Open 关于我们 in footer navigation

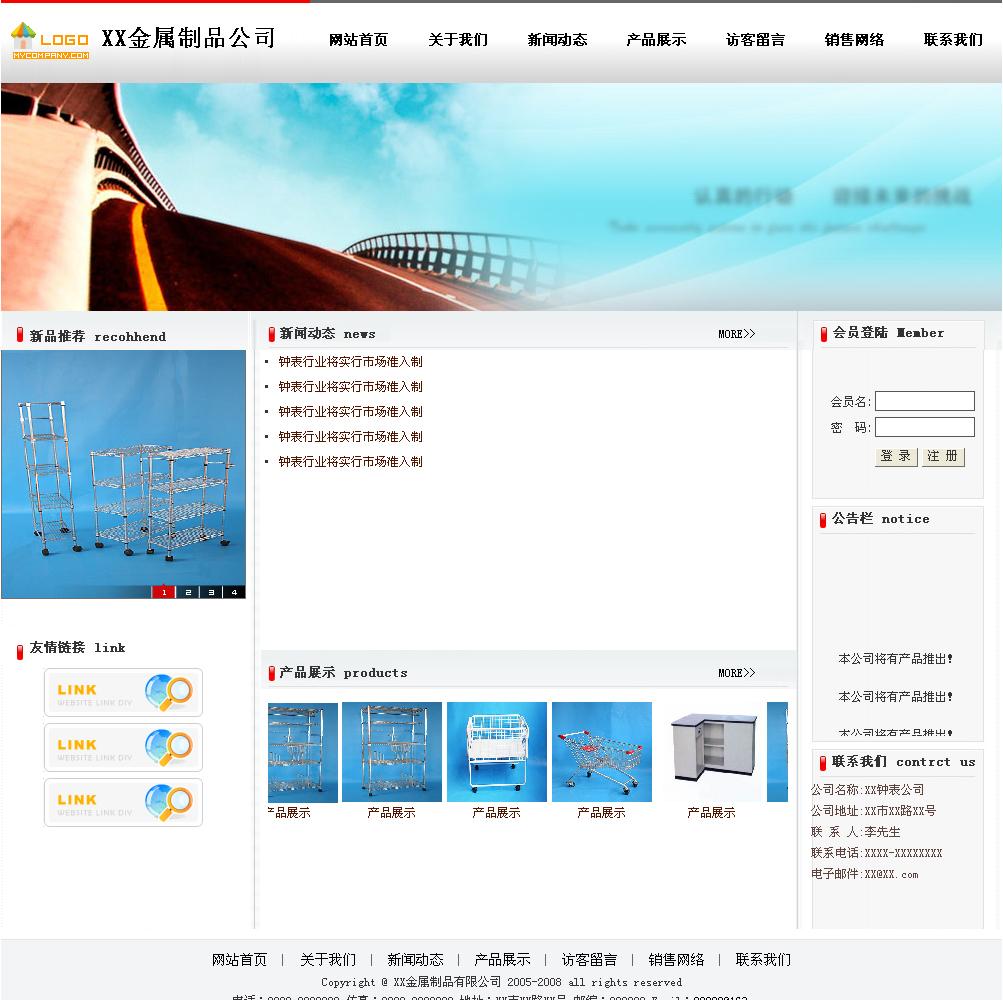click(x=328, y=960)
